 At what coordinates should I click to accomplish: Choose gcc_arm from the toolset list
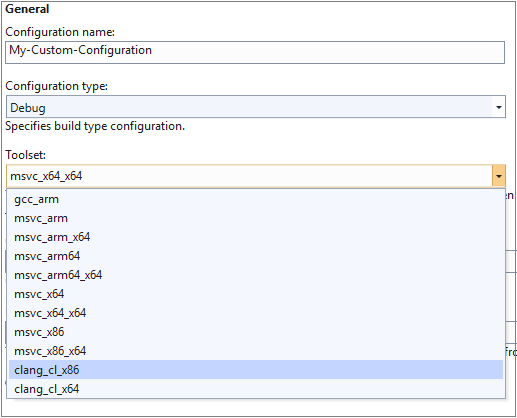tap(256, 199)
